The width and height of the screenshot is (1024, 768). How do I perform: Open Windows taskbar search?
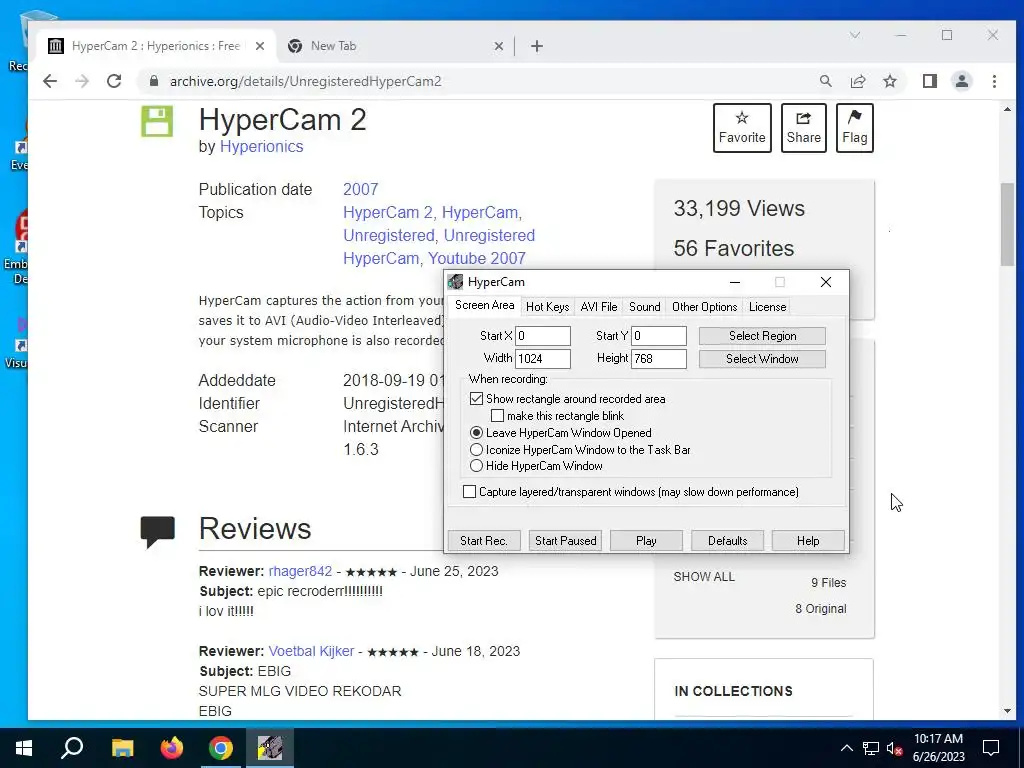pyautogui.click(x=72, y=748)
